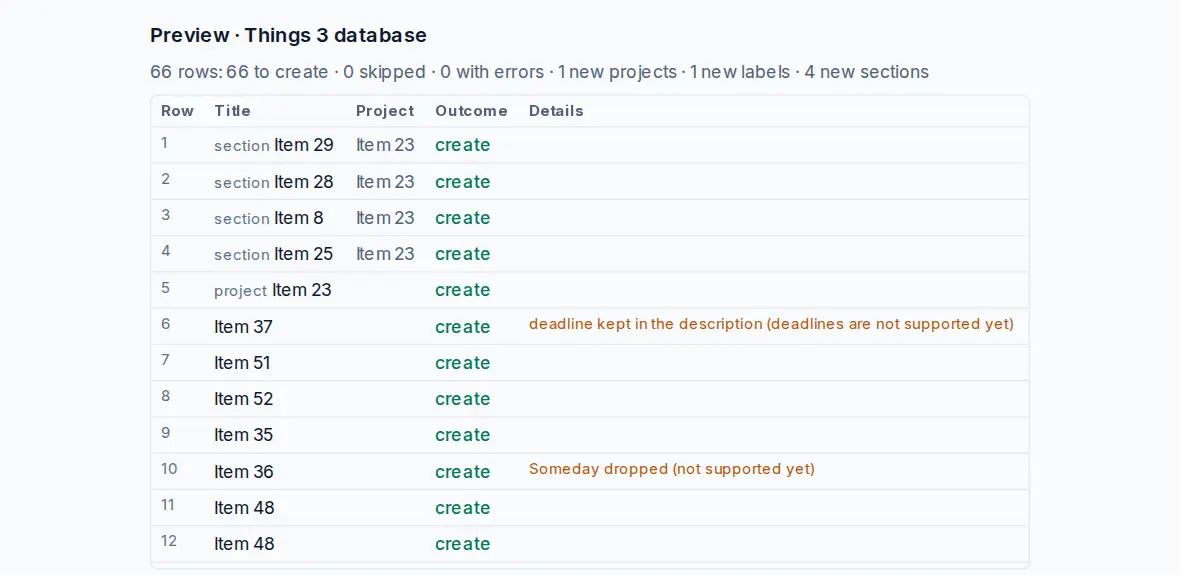Screen dimensions: 1180x575
Task: Click "create" outcome for Item 51
Action: point(463,364)
